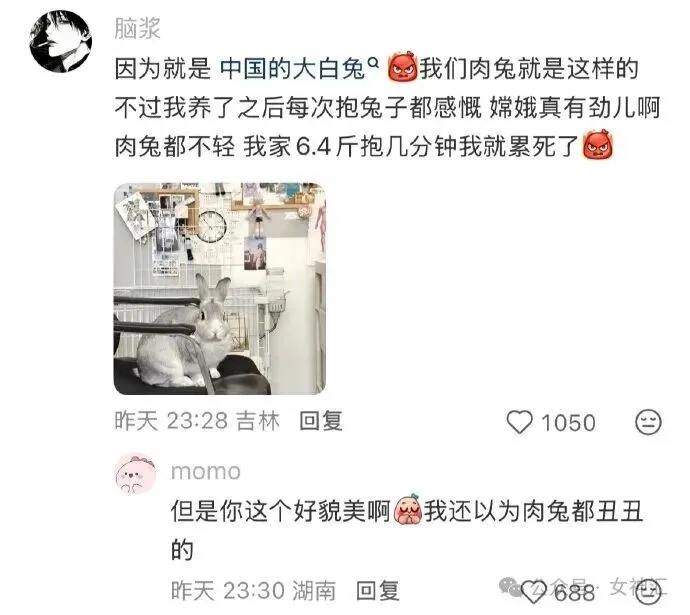
Task: Click the face icon on momo's reply
Action: tap(648, 591)
